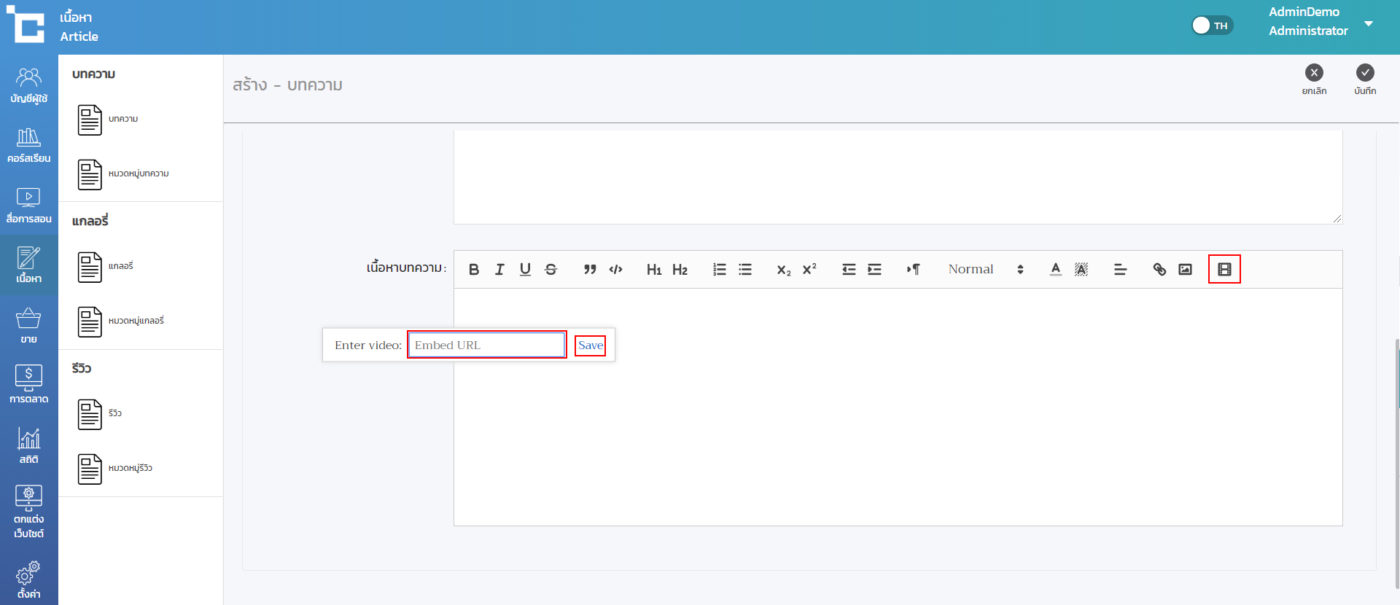Click the checkmark save button in header

(1365, 78)
